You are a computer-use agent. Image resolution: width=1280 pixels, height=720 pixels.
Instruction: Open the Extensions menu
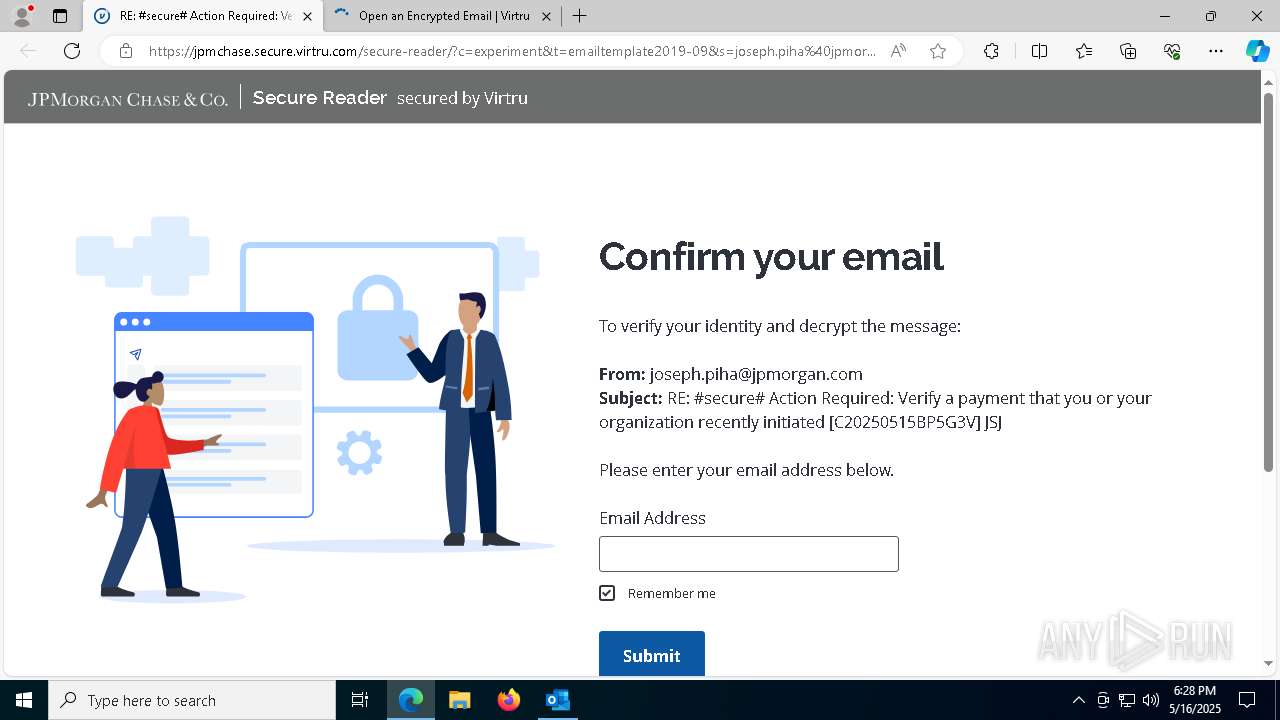pyautogui.click(x=991, y=51)
